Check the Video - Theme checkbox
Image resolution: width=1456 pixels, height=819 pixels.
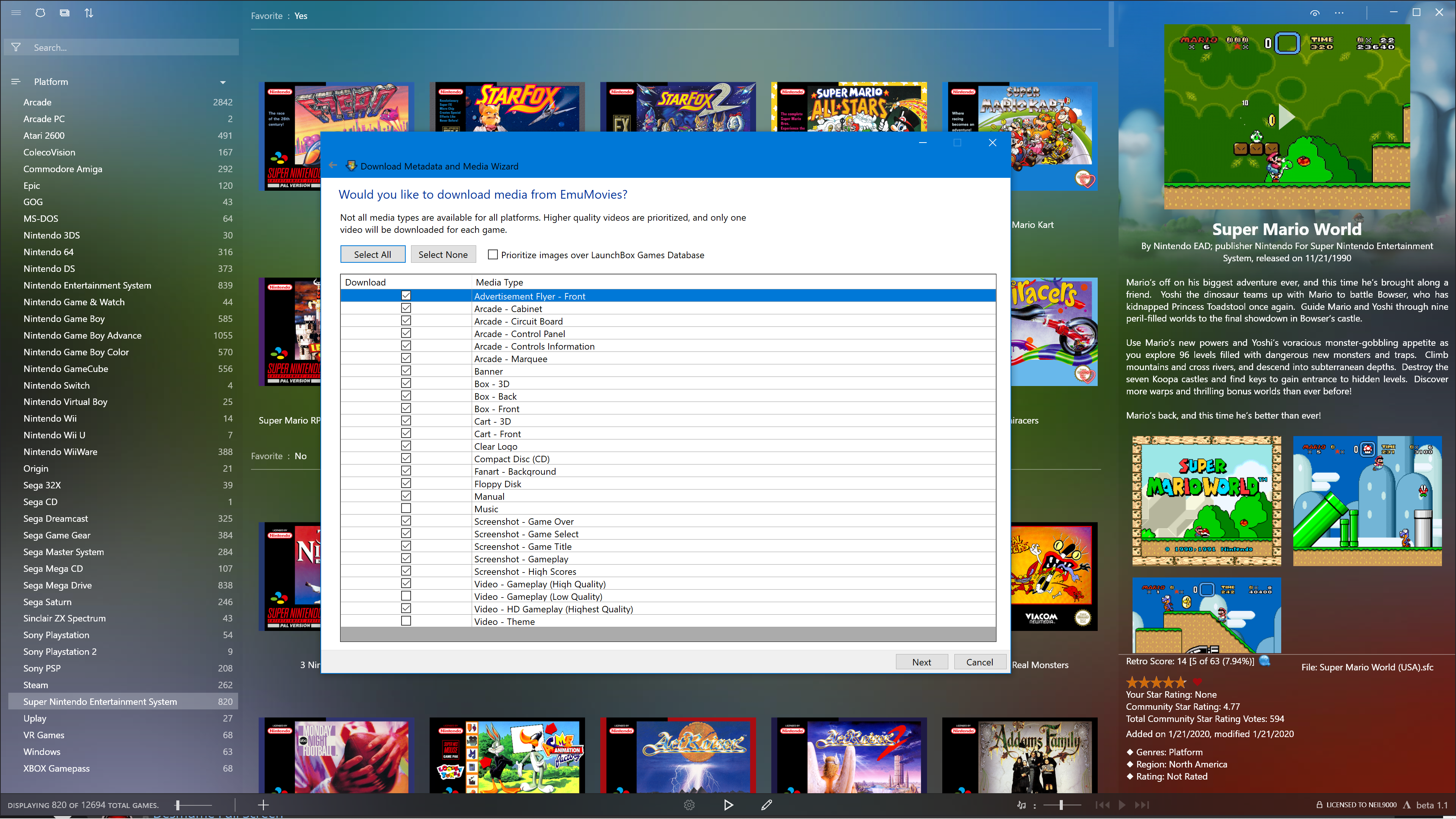(406, 621)
